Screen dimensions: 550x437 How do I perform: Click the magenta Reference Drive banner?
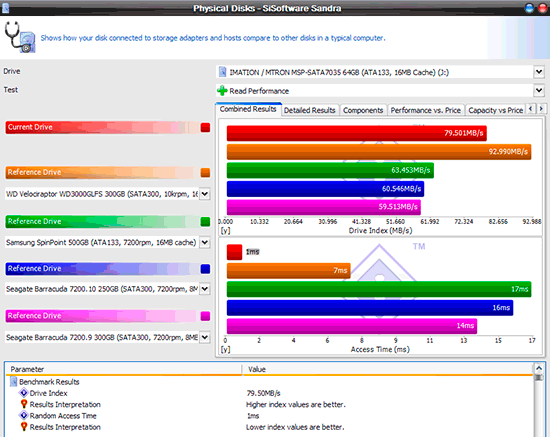[102, 316]
